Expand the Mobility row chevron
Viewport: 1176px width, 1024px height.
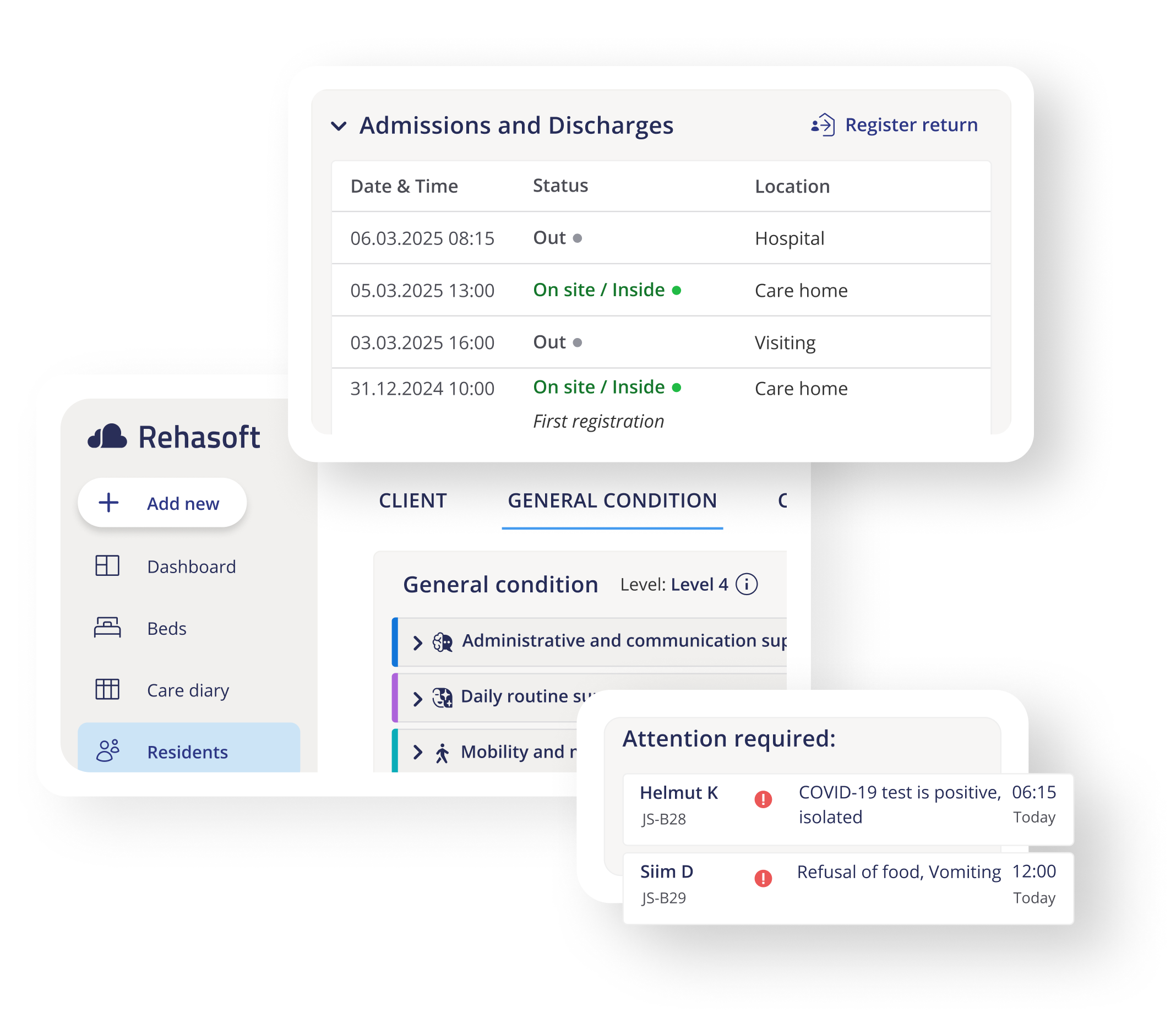(418, 752)
